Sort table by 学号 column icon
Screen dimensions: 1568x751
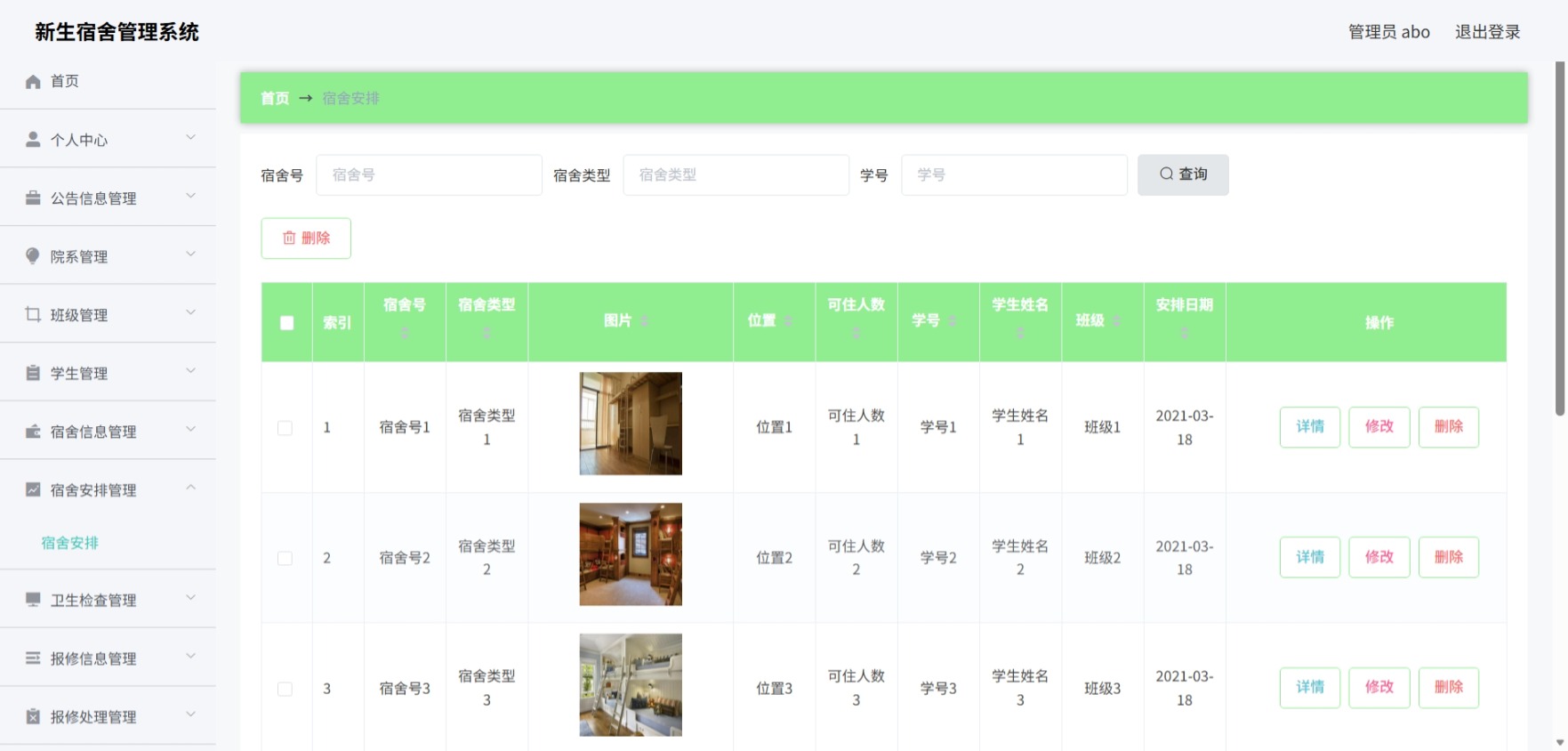coord(953,320)
